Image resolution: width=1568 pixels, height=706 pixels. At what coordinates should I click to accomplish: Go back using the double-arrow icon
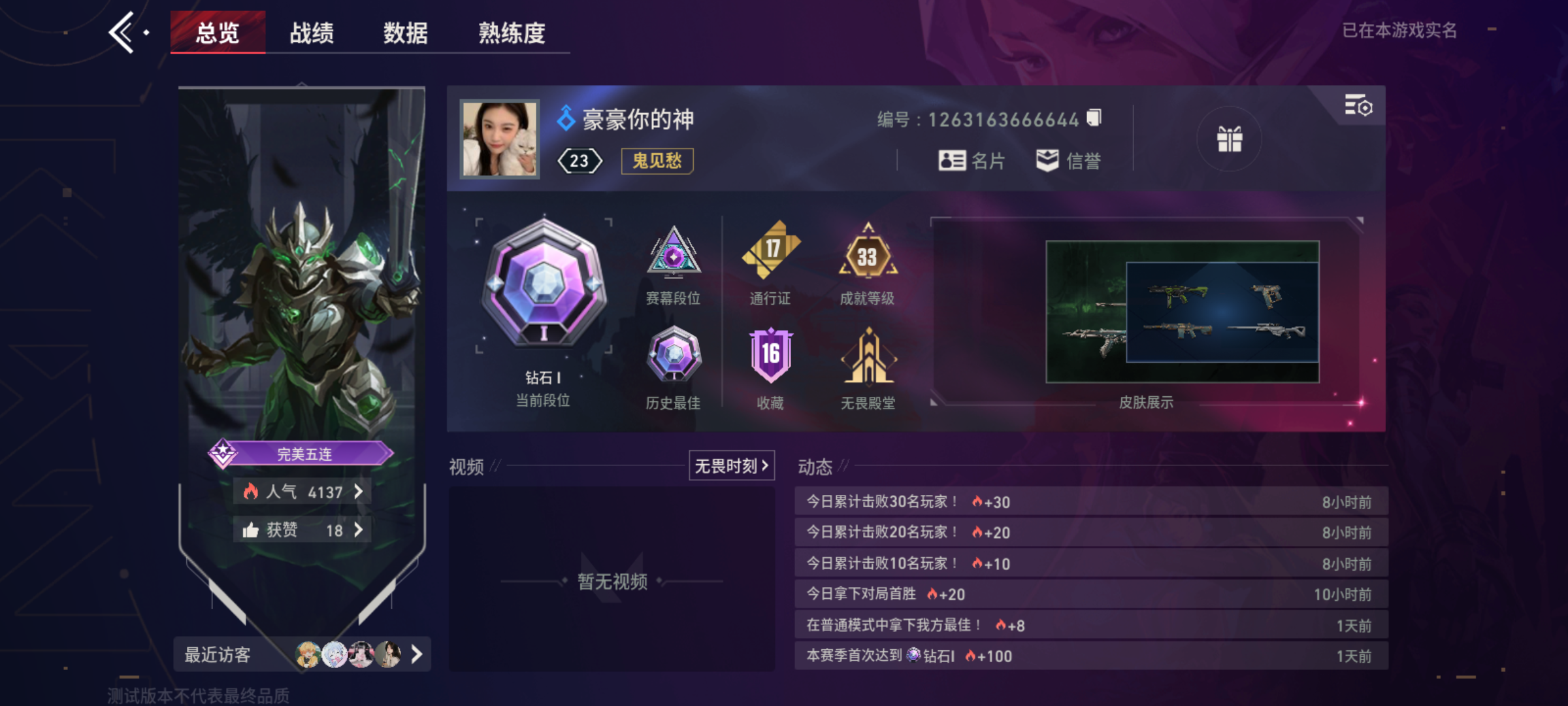pos(123,32)
